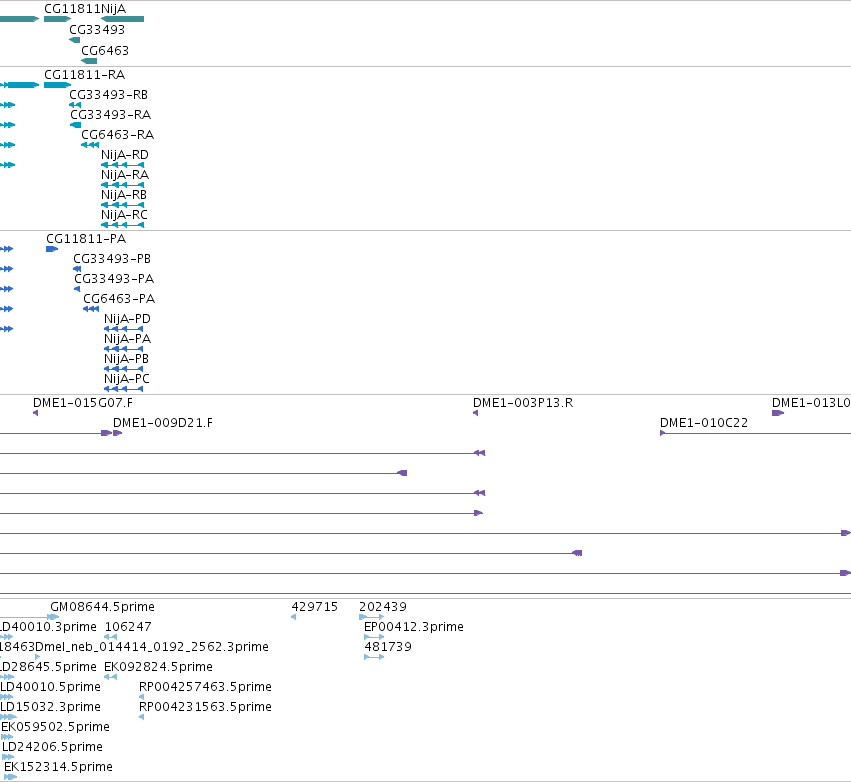Click the NijA-PB protein label
Viewport: 851px width, 782px height.
(x=126, y=359)
